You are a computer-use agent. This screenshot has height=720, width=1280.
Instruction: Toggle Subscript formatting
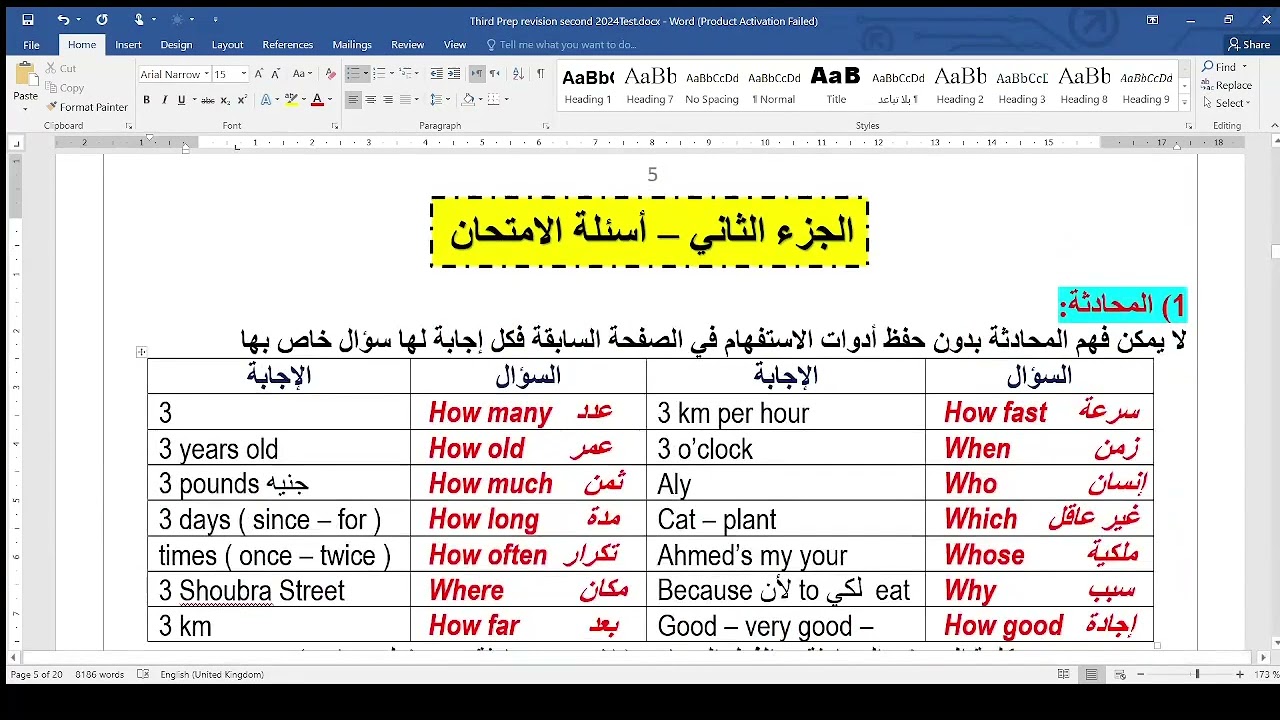226,100
